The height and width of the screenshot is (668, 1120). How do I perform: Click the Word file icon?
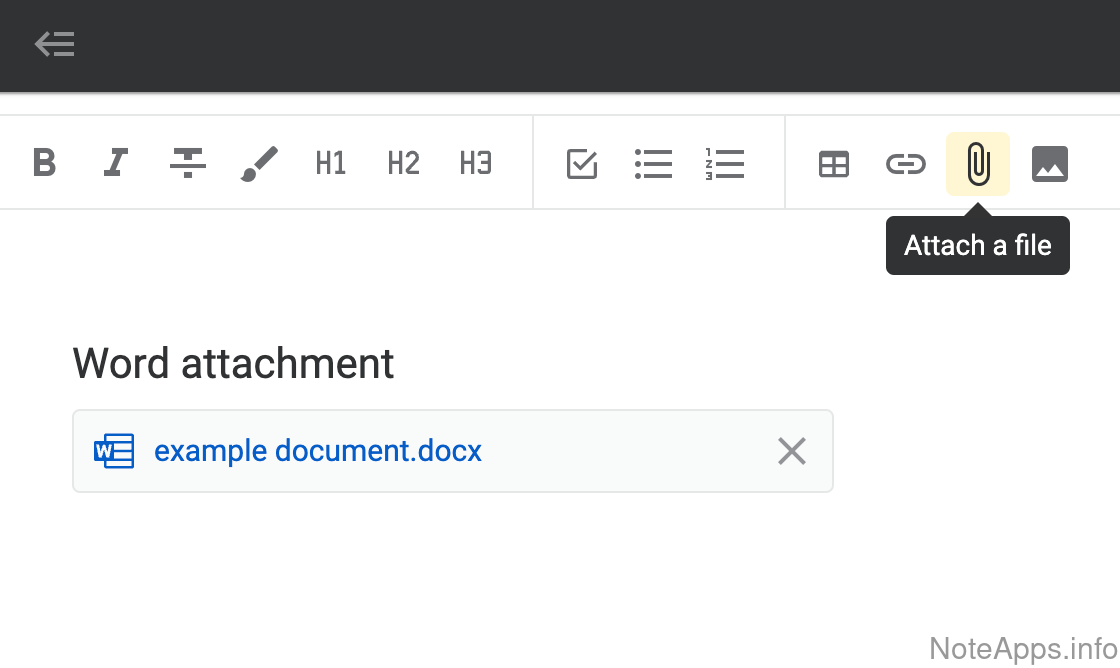point(114,451)
